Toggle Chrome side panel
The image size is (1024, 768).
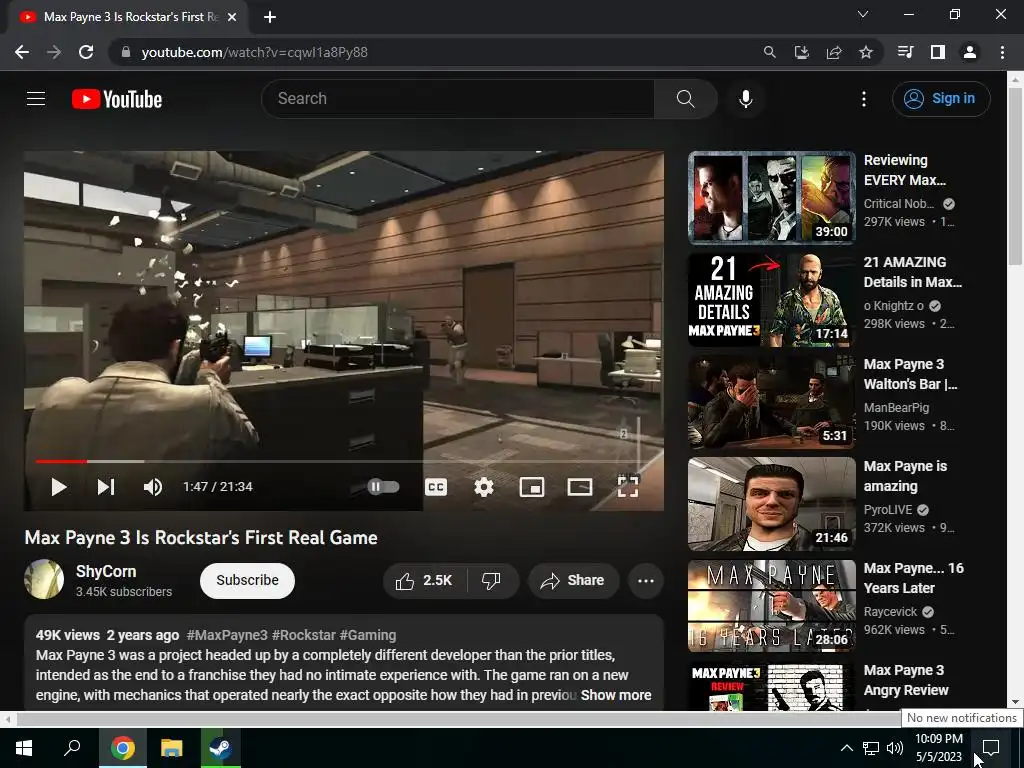point(937,52)
